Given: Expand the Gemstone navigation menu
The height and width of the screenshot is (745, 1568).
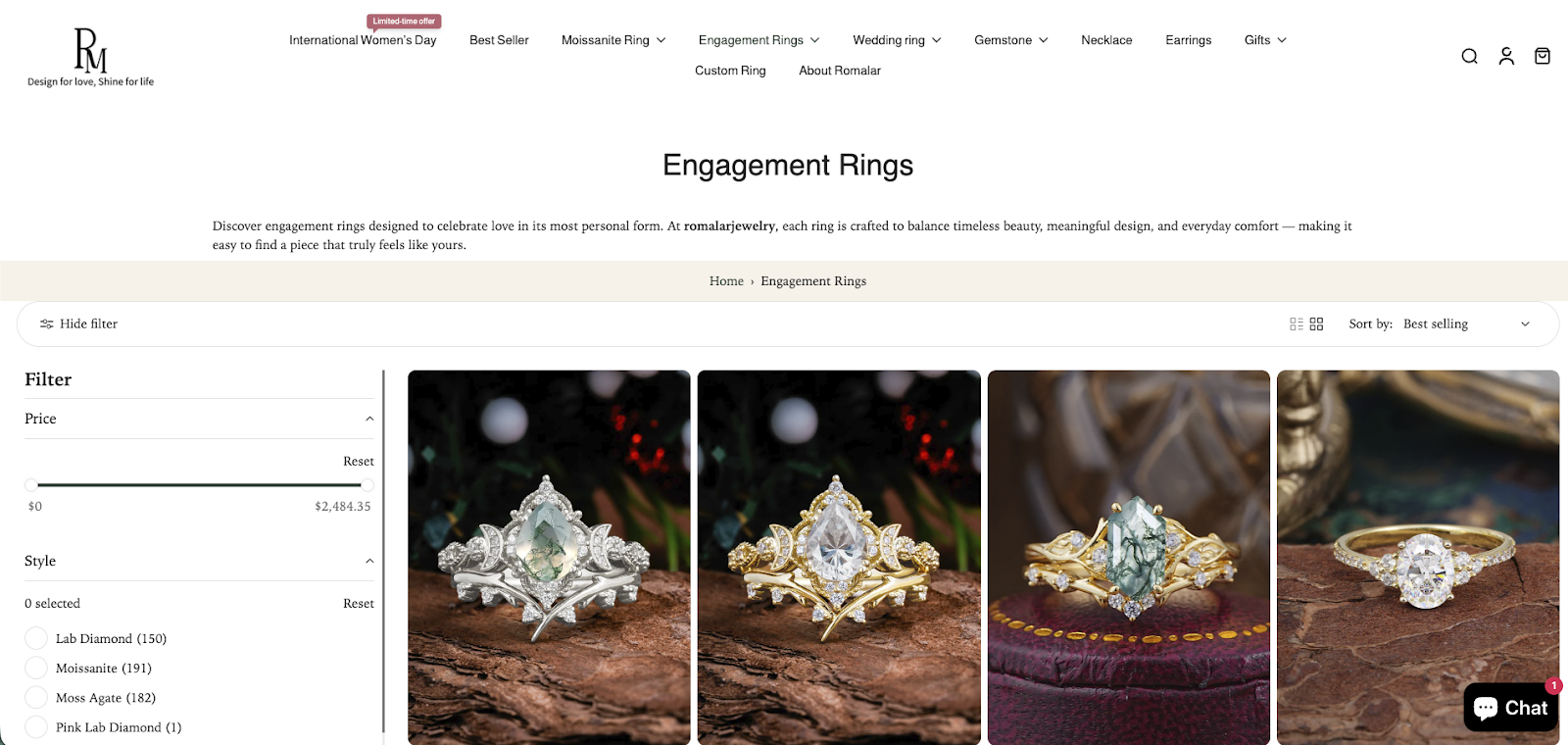Looking at the screenshot, I should click(x=1010, y=40).
